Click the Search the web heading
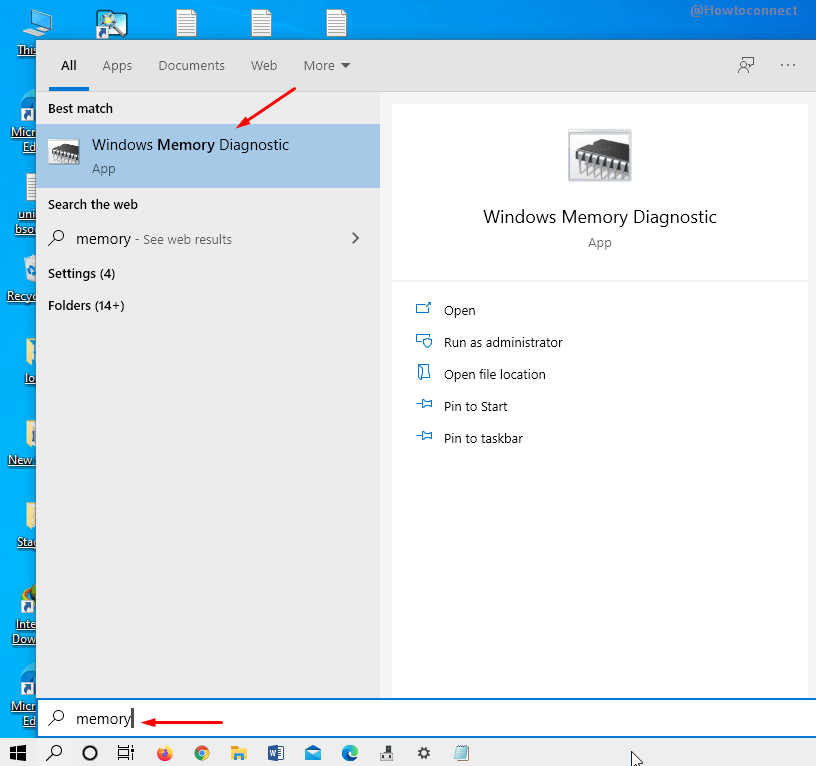The height and width of the screenshot is (766, 816). [x=93, y=205]
